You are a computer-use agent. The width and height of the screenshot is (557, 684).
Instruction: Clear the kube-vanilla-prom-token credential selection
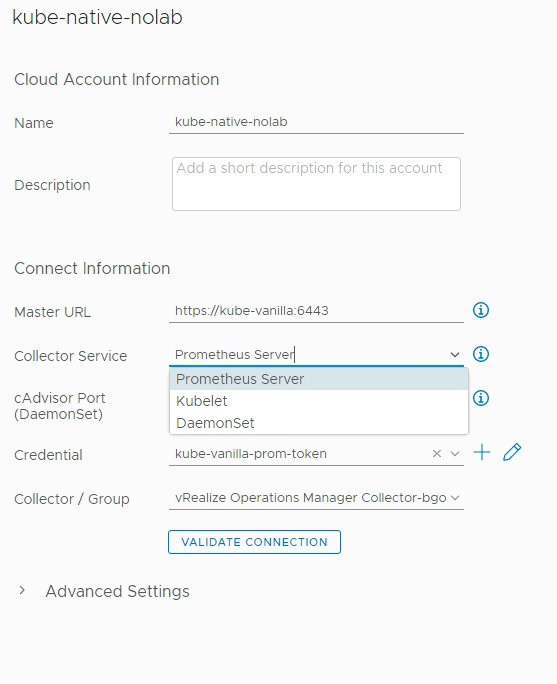click(437, 454)
